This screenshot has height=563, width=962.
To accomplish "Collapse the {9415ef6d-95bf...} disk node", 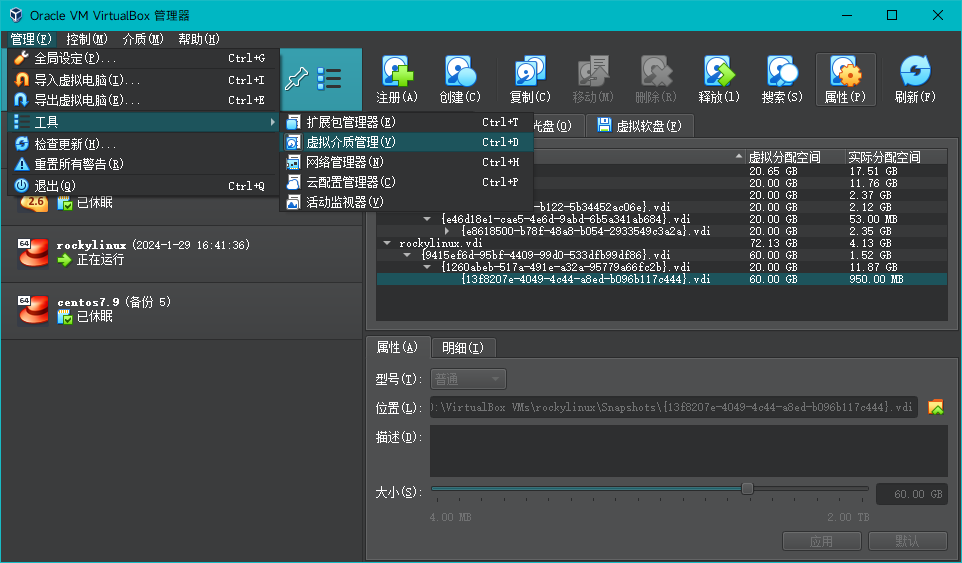I will pyautogui.click(x=407, y=255).
